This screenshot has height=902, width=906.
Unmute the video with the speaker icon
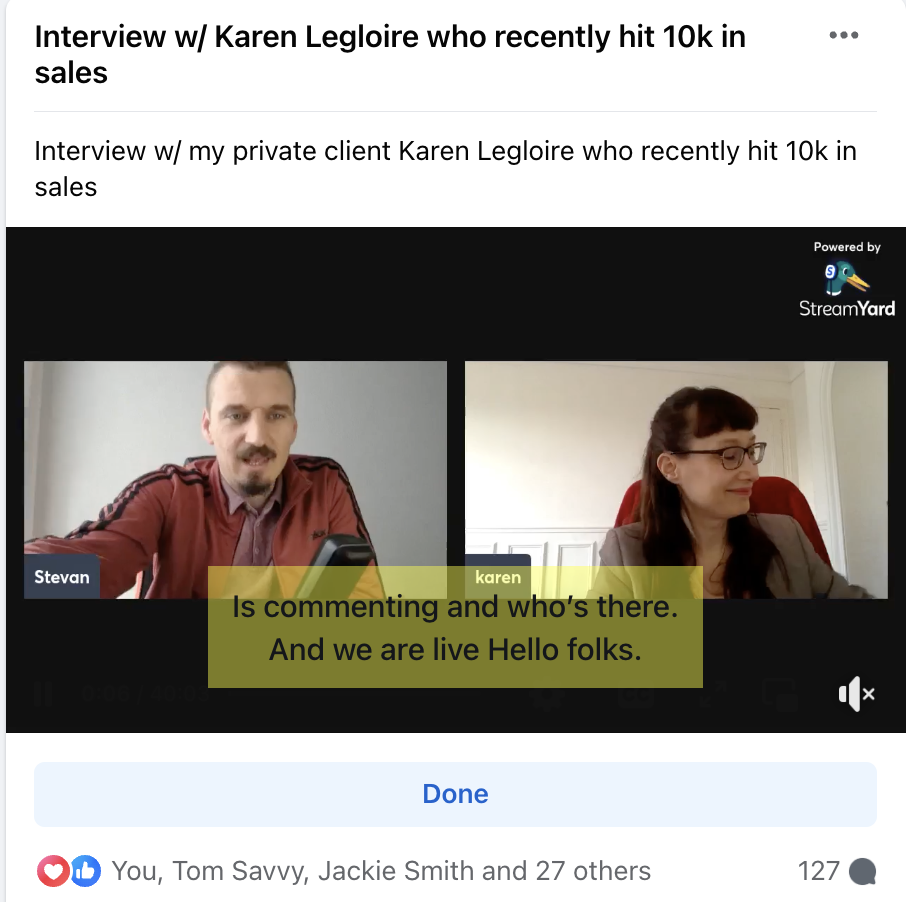pyautogui.click(x=856, y=693)
